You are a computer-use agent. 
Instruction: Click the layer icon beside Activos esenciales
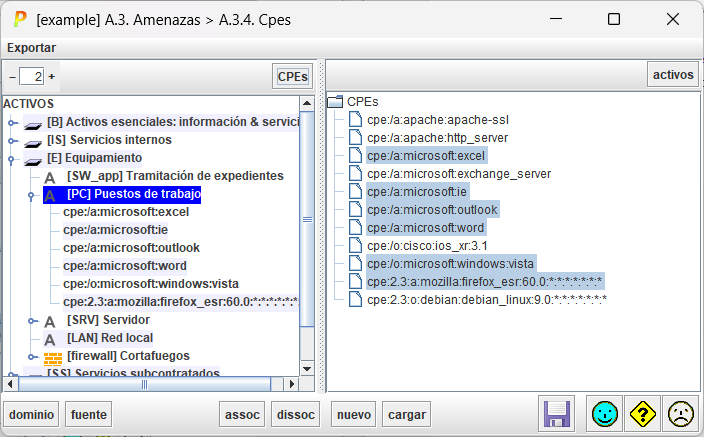click(33, 124)
